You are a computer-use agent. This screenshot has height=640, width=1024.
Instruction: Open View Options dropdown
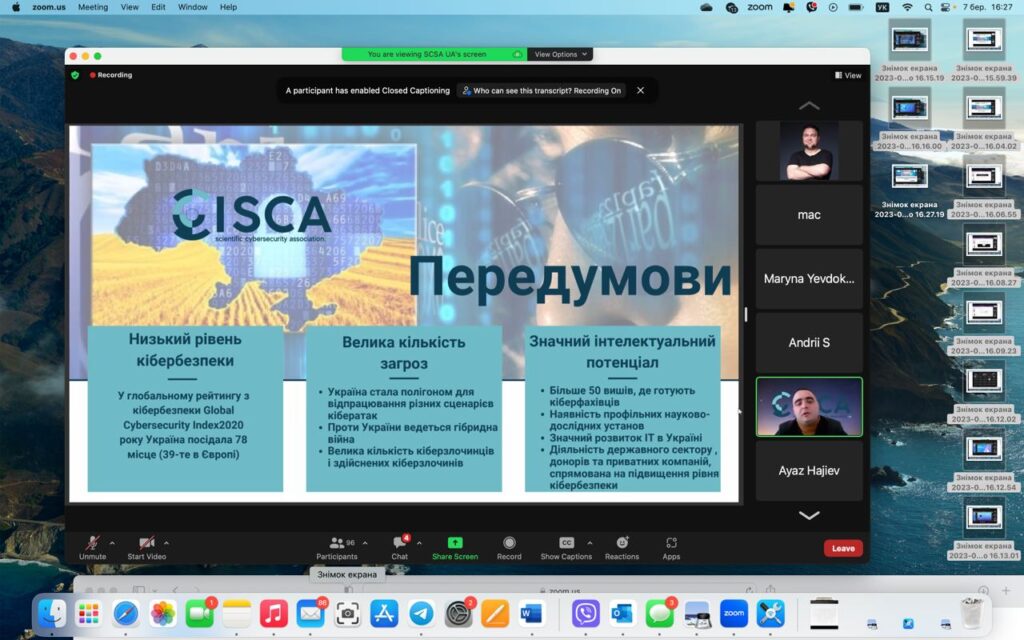pos(560,54)
